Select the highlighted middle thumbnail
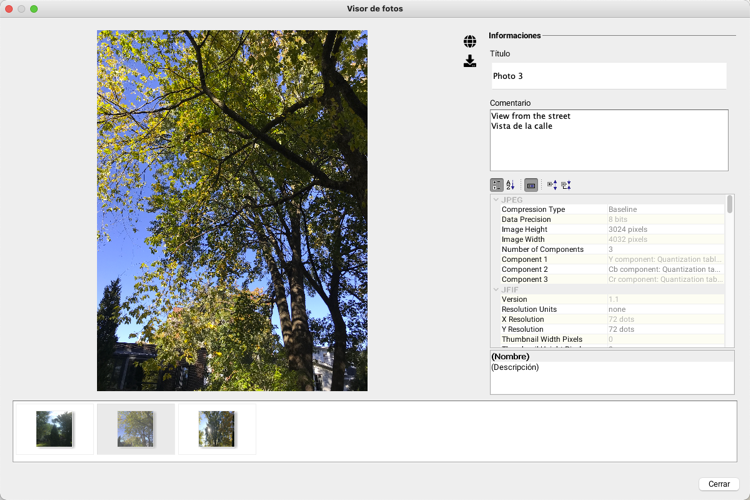The height and width of the screenshot is (500, 750). [x=135, y=429]
